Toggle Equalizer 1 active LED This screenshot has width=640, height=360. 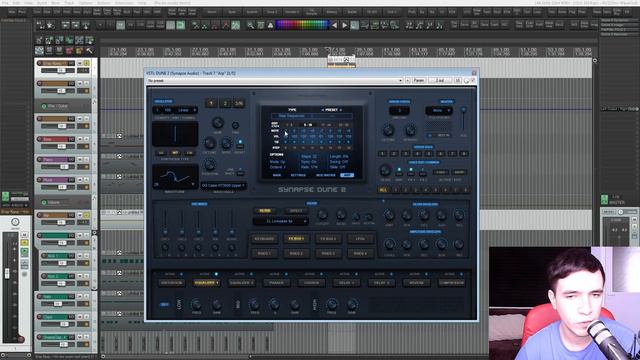tap(216, 274)
